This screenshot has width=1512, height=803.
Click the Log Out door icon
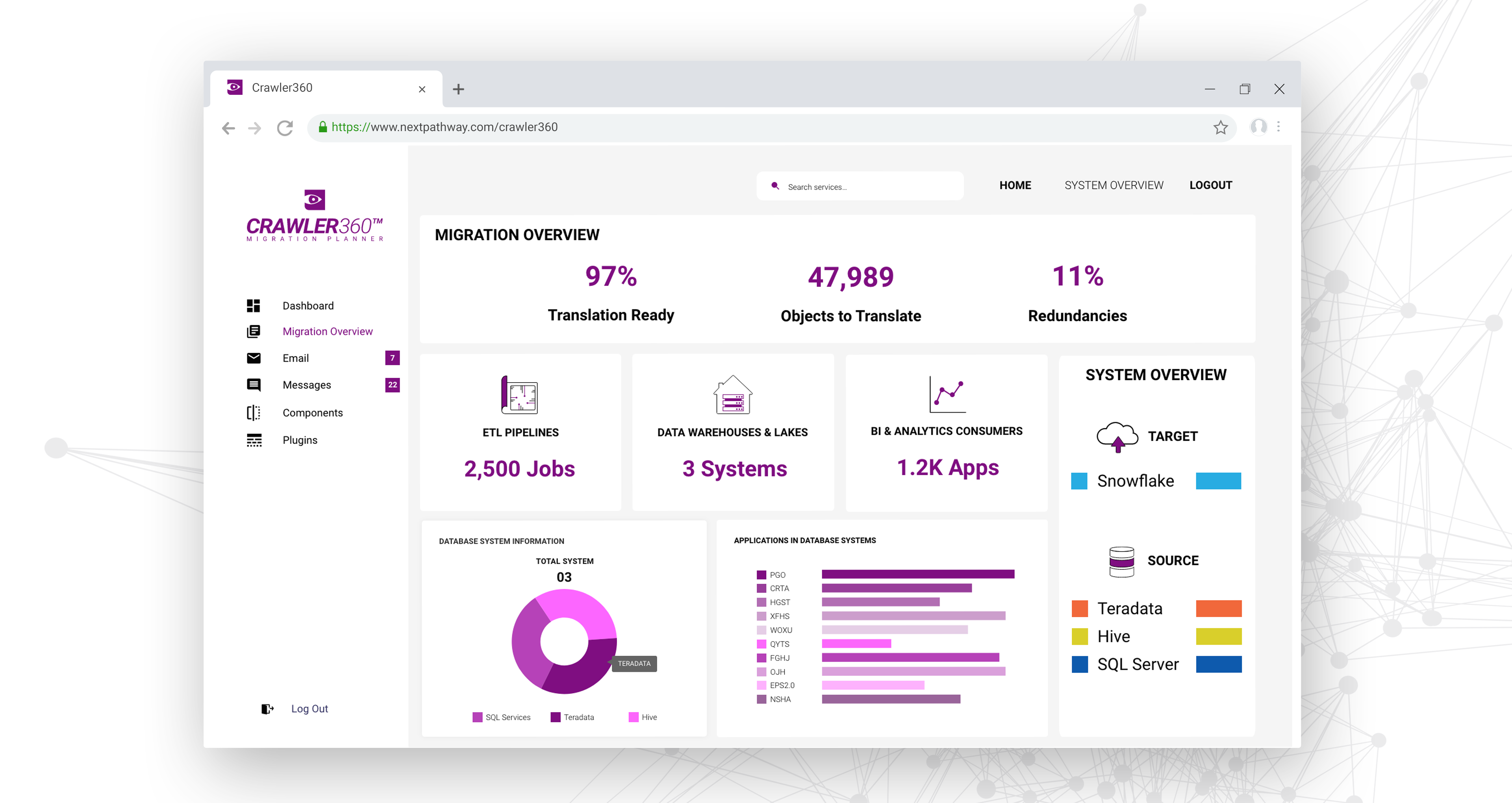[268, 709]
